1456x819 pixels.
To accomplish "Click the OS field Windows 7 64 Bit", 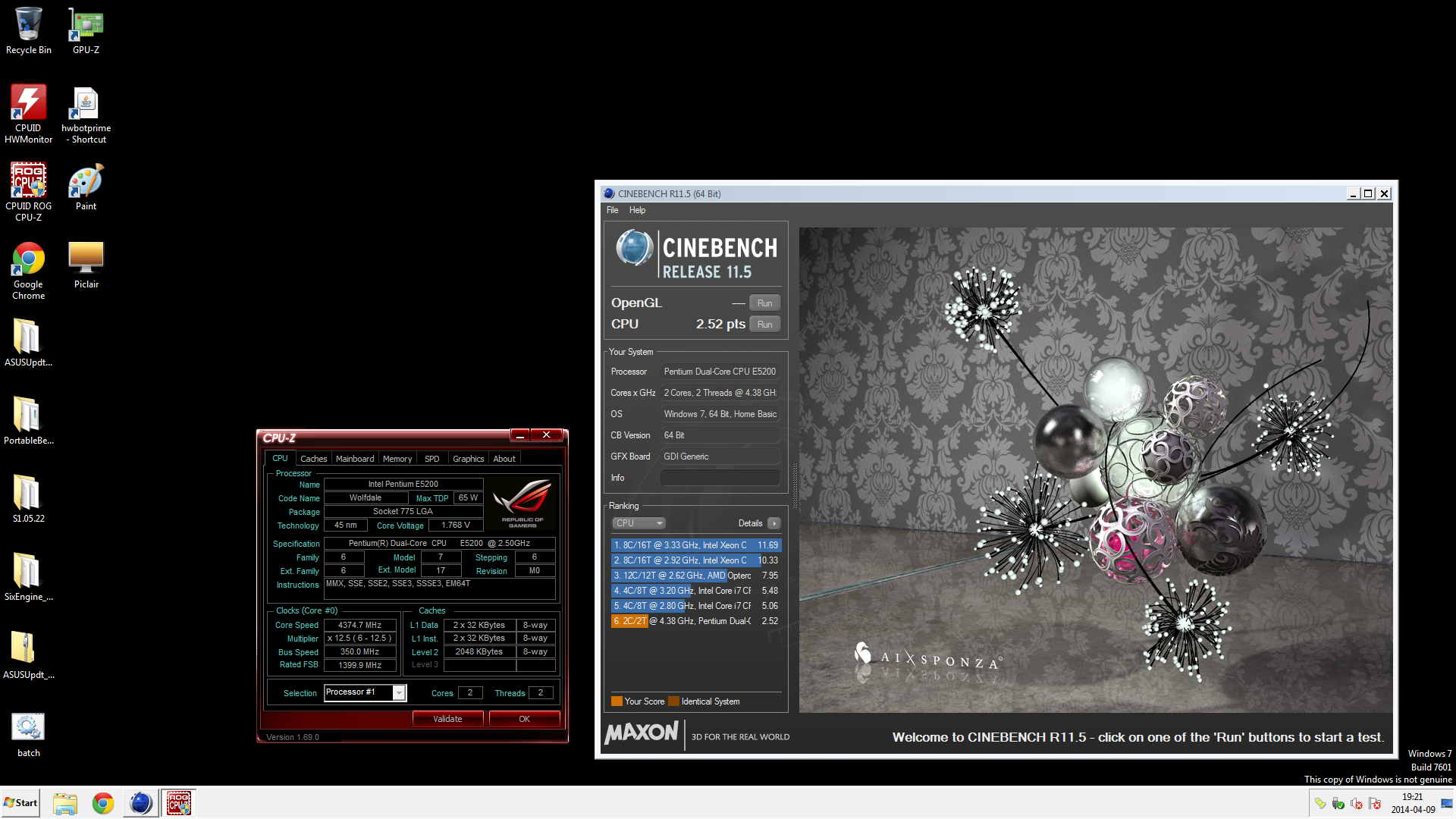I will [720, 414].
